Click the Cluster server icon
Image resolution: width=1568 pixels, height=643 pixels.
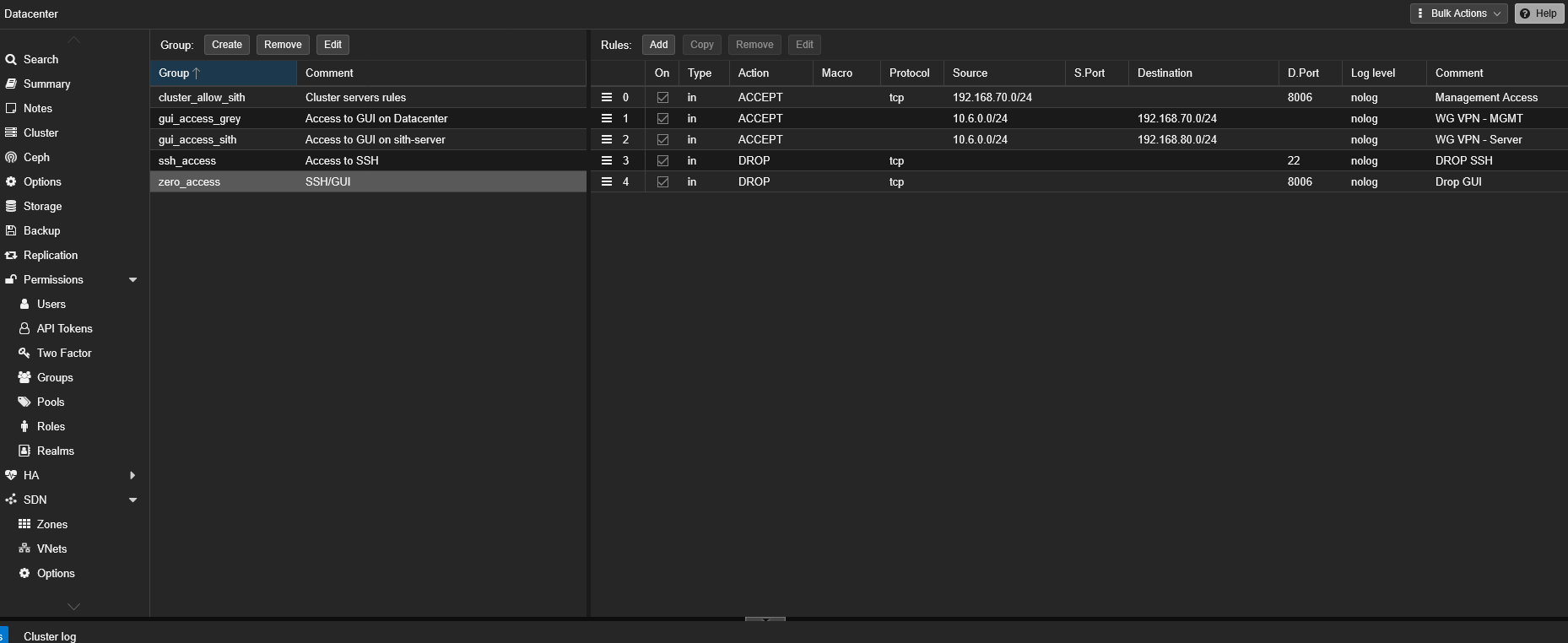click(11, 133)
